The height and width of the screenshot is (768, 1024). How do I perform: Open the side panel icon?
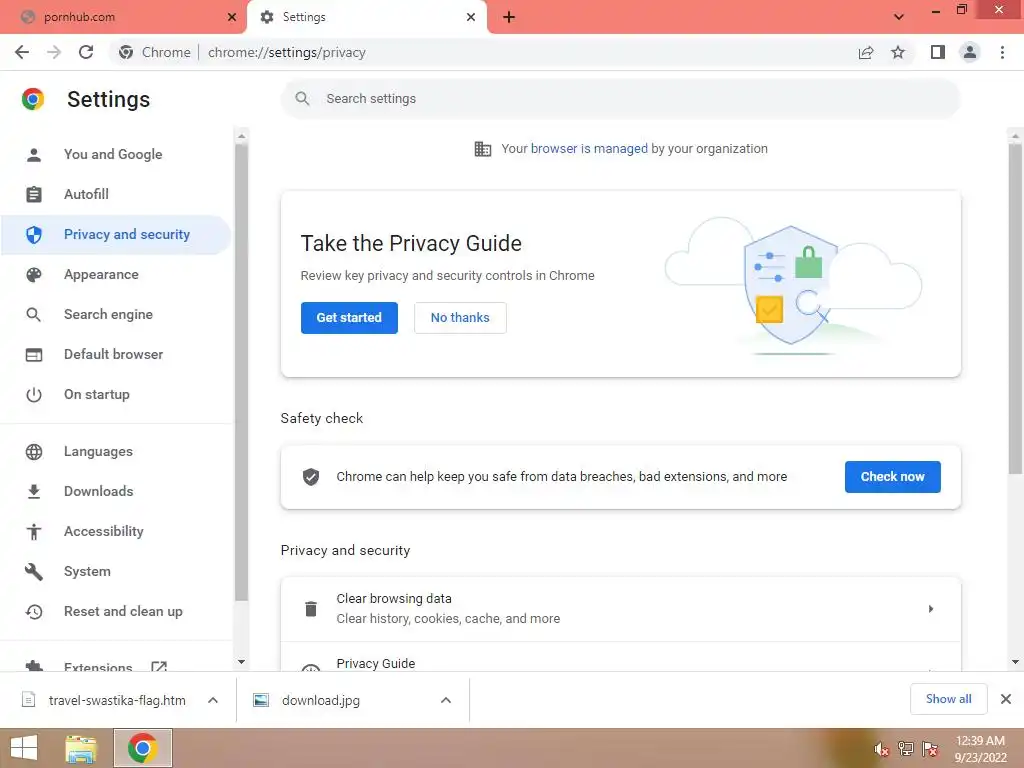tap(938, 52)
